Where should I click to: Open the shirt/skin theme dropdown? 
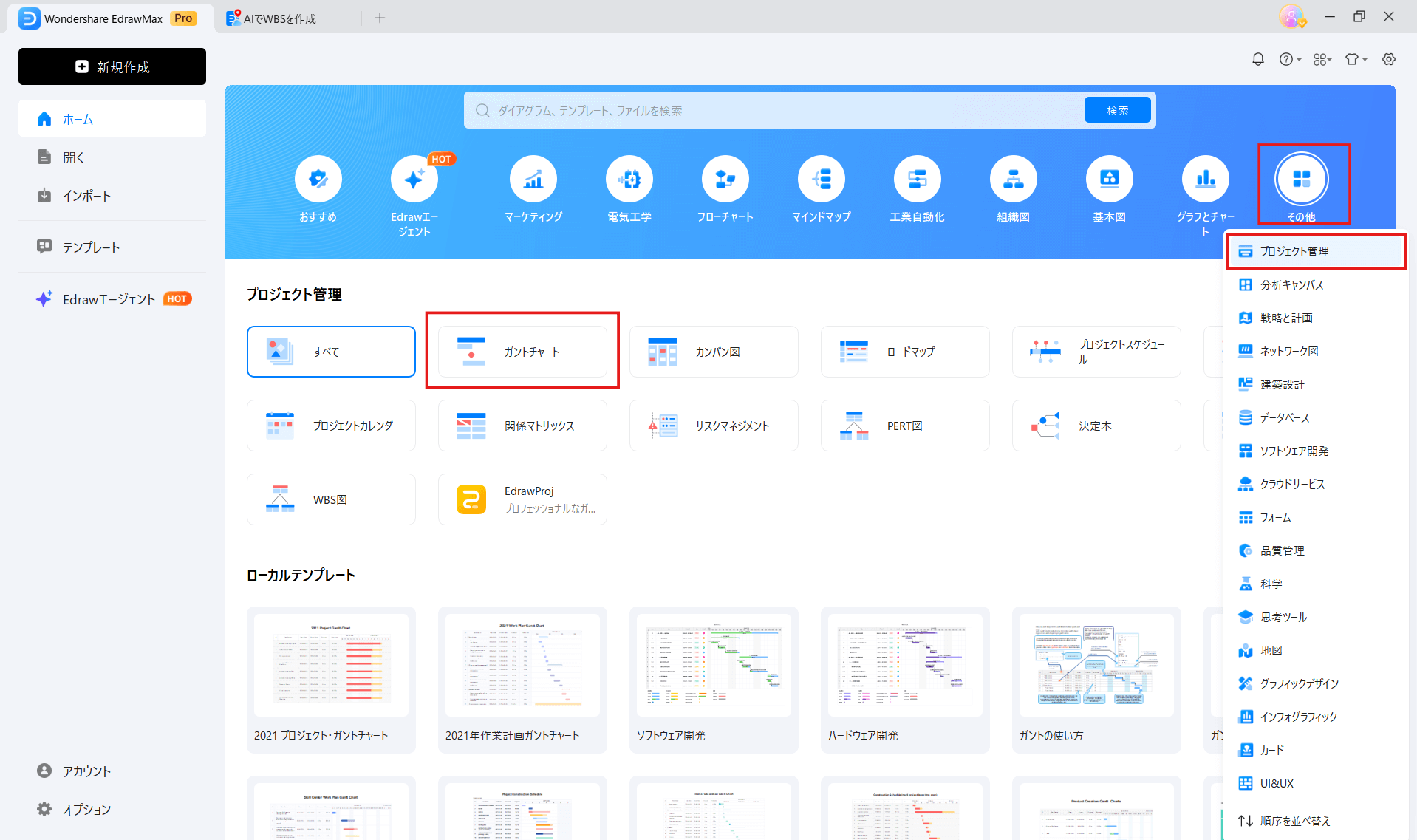(x=1355, y=59)
